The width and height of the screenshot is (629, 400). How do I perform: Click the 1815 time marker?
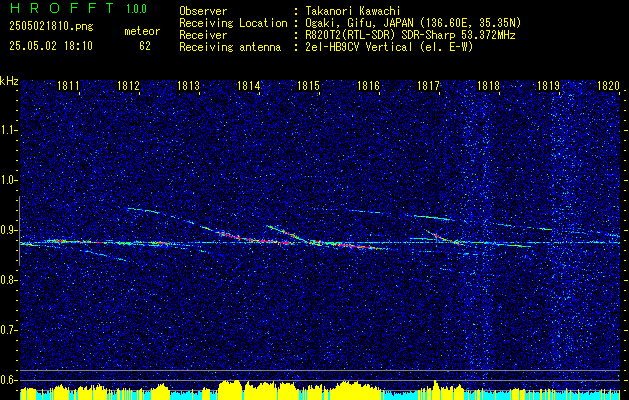click(308, 86)
